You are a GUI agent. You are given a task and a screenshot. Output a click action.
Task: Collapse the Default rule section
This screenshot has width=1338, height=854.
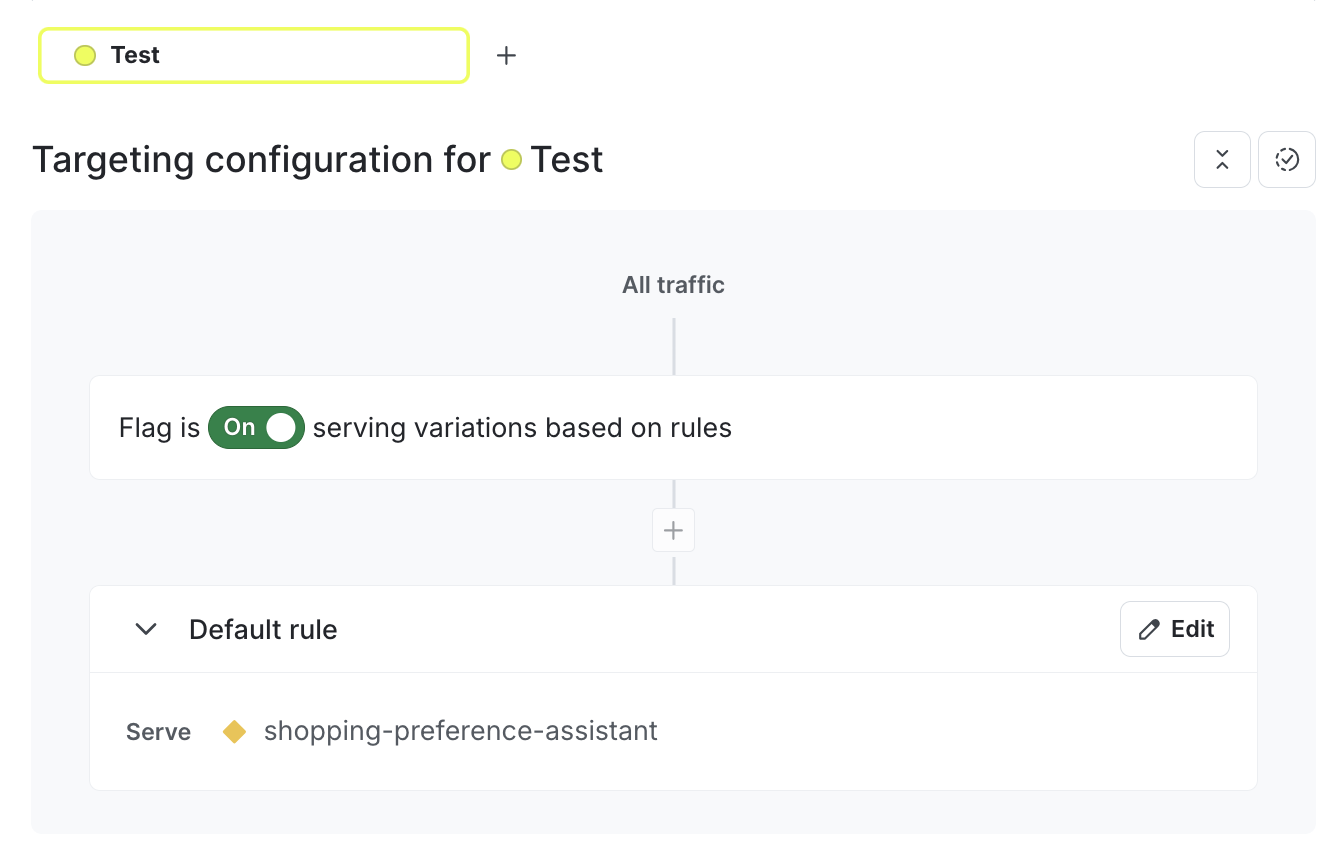point(146,629)
